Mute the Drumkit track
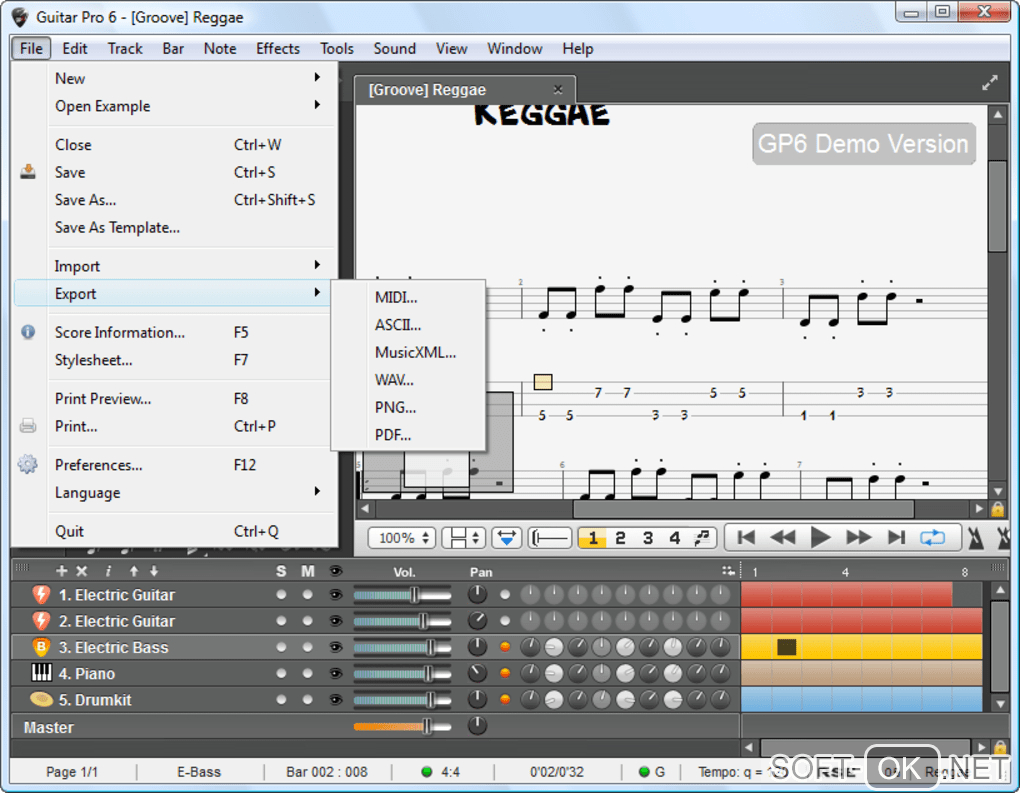 [x=307, y=699]
